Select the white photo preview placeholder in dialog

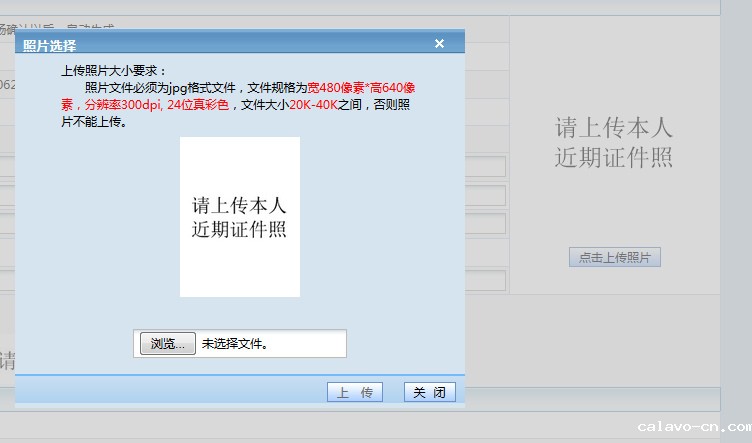pos(239,217)
